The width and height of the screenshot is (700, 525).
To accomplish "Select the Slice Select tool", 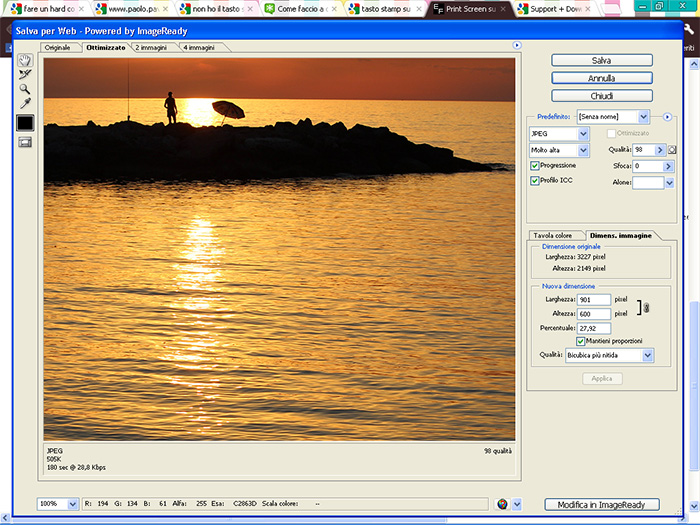I will coord(25,74).
